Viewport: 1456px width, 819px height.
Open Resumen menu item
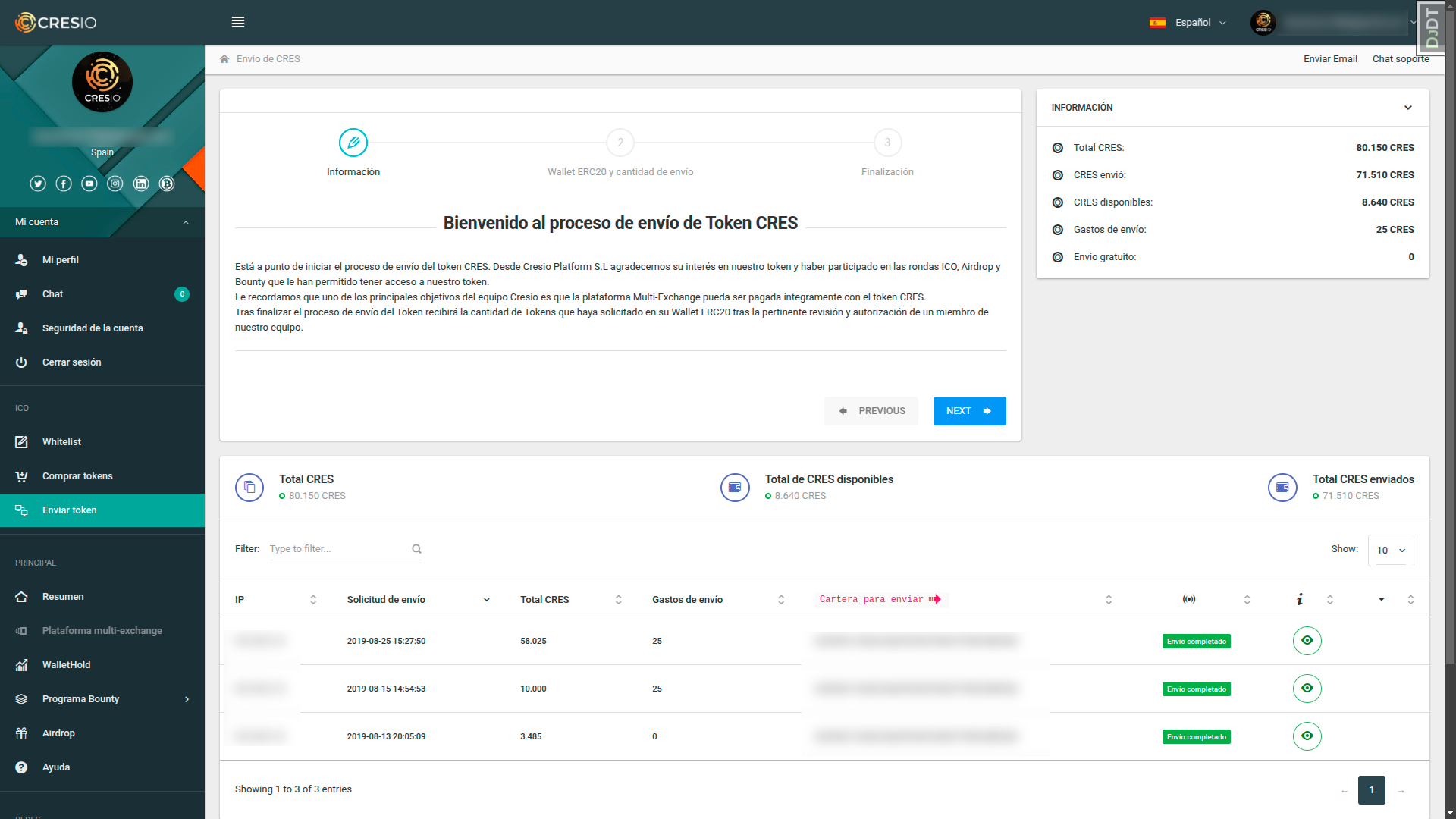coord(102,597)
